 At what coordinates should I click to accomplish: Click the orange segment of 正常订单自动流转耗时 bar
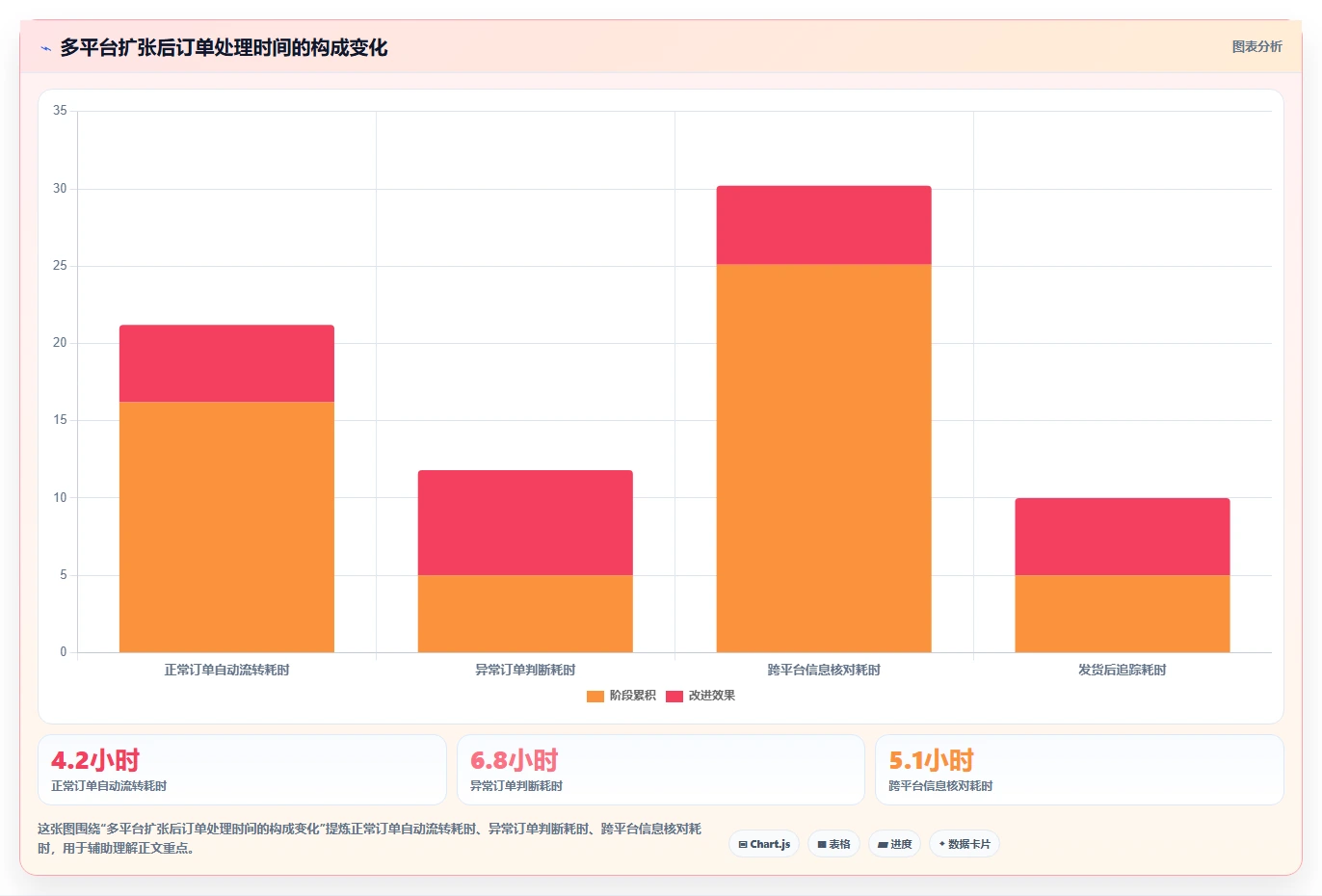click(226, 527)
